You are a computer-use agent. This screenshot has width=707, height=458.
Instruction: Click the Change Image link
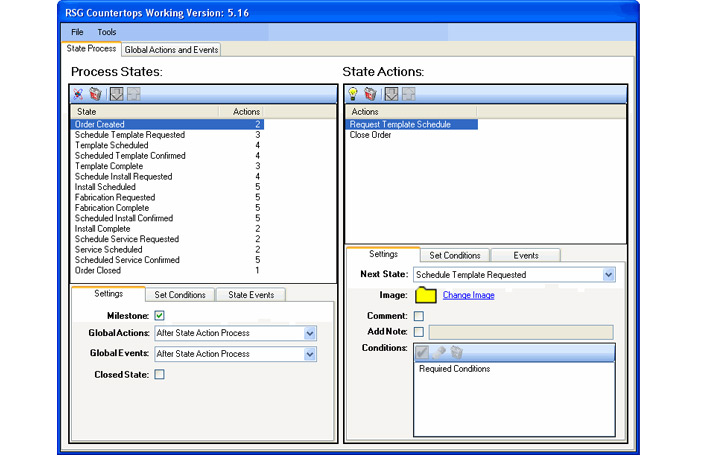468,295
